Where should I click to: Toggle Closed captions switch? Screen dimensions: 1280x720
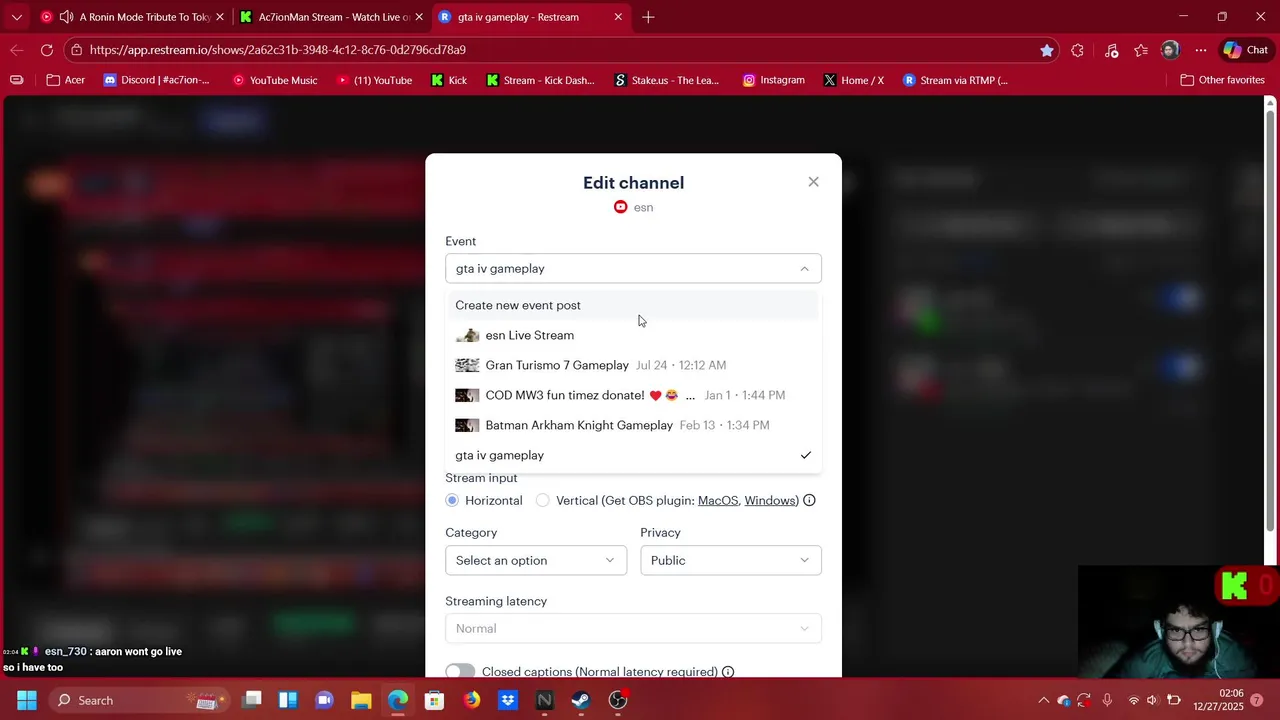[x=460, y=672]
